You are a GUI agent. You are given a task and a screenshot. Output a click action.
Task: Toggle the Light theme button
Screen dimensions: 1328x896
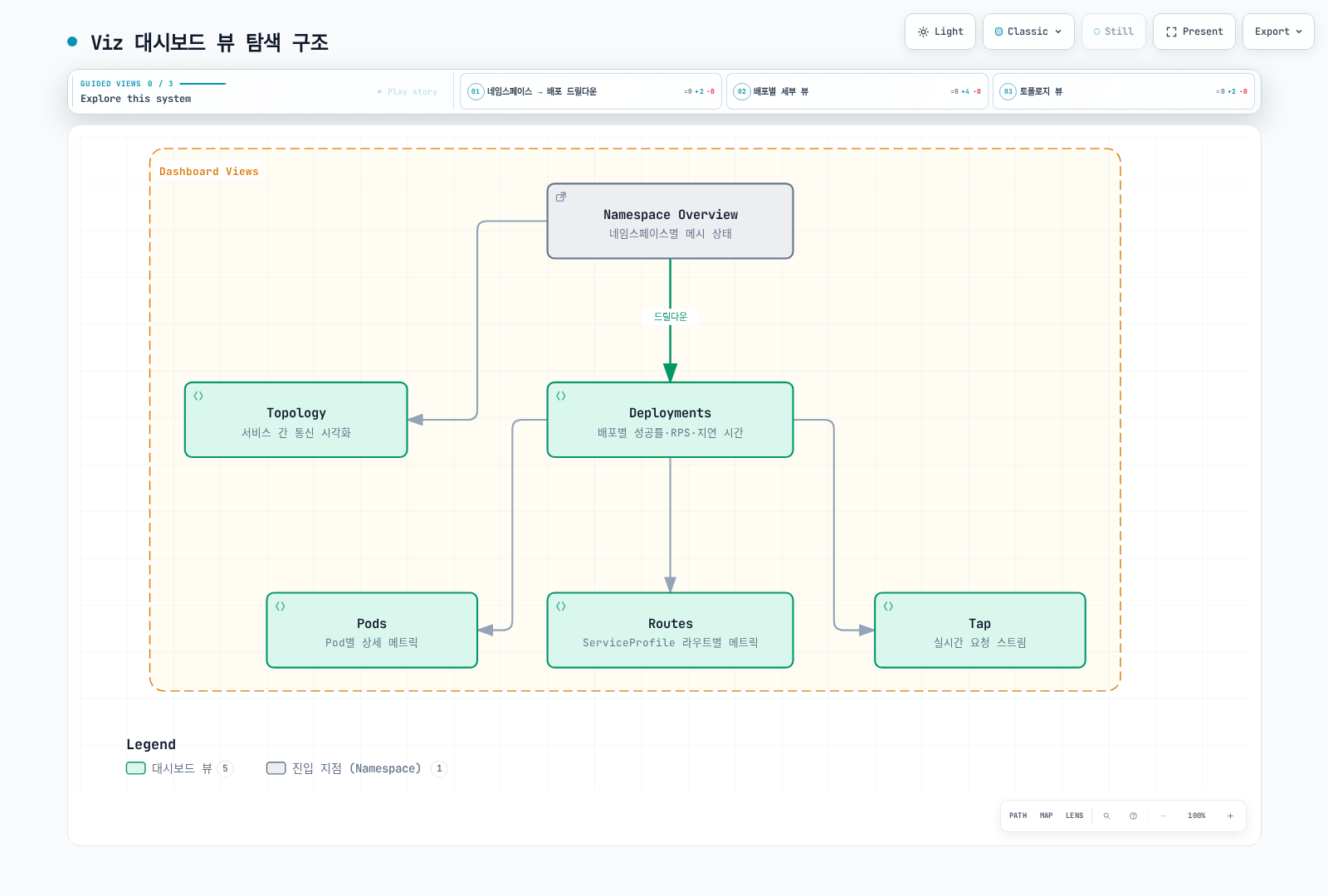click(x=940, y=32)
